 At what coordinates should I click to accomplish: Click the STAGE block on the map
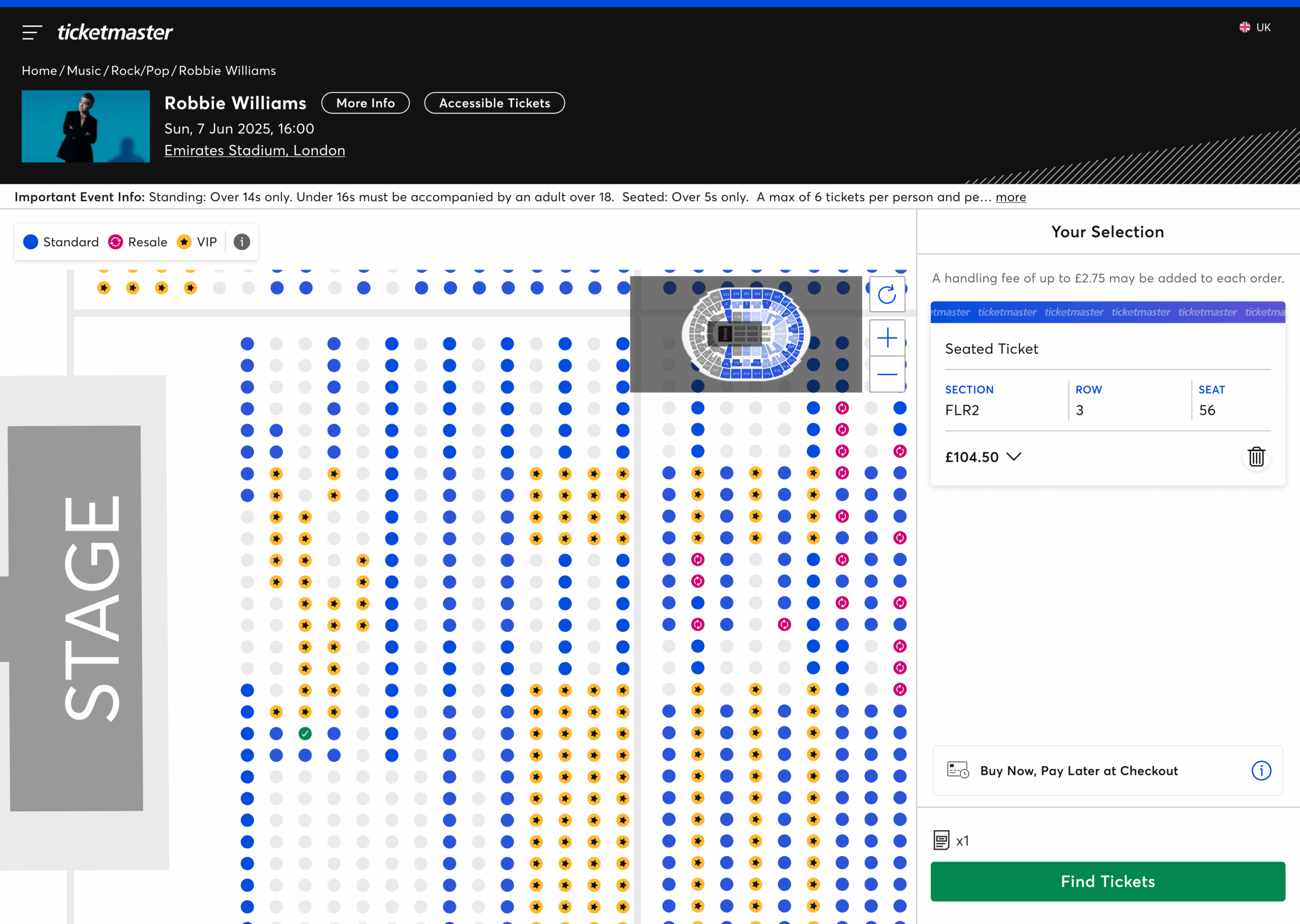(x=76, y=618)
